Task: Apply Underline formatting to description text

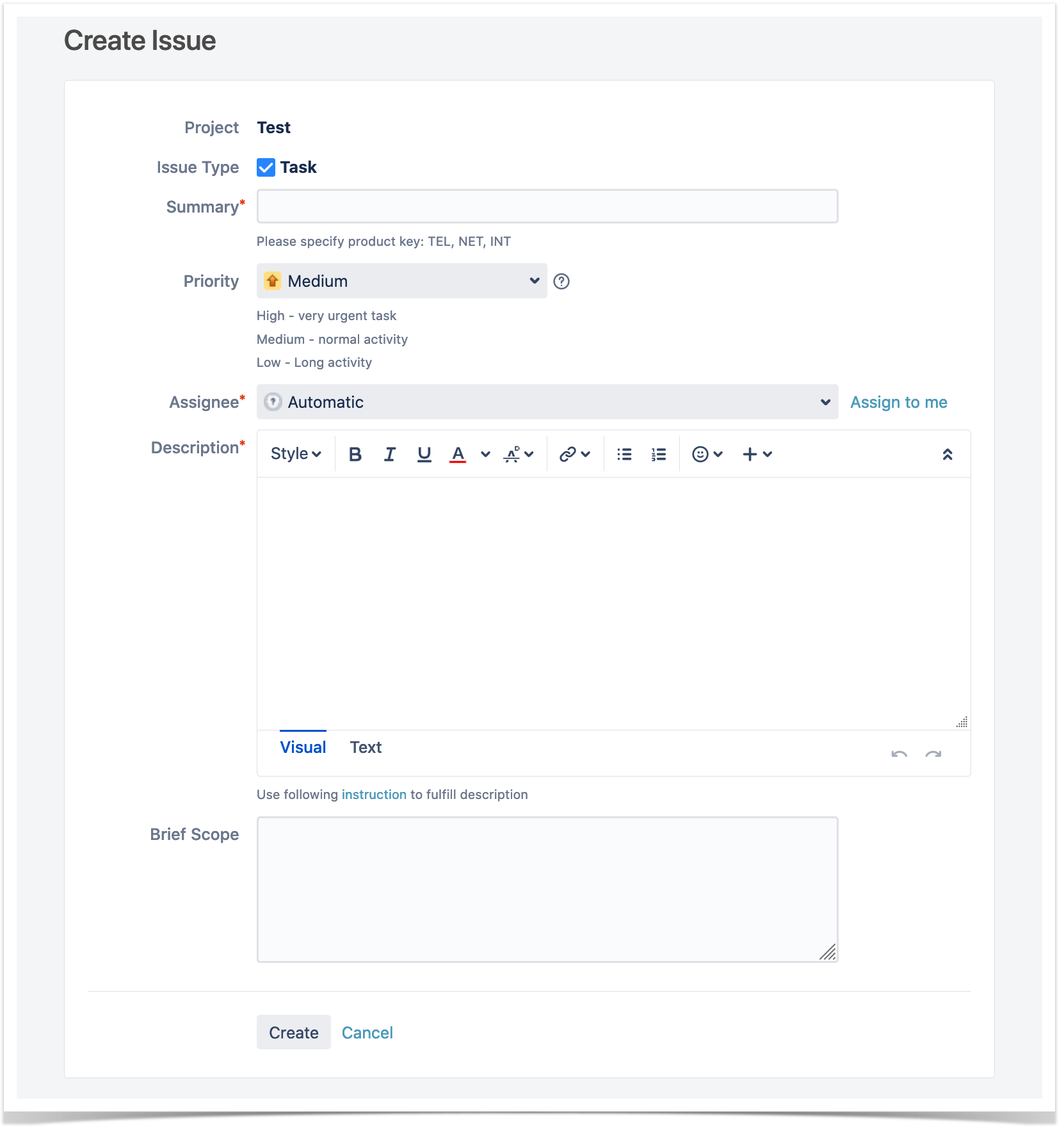Action: [x=424, y=453]
